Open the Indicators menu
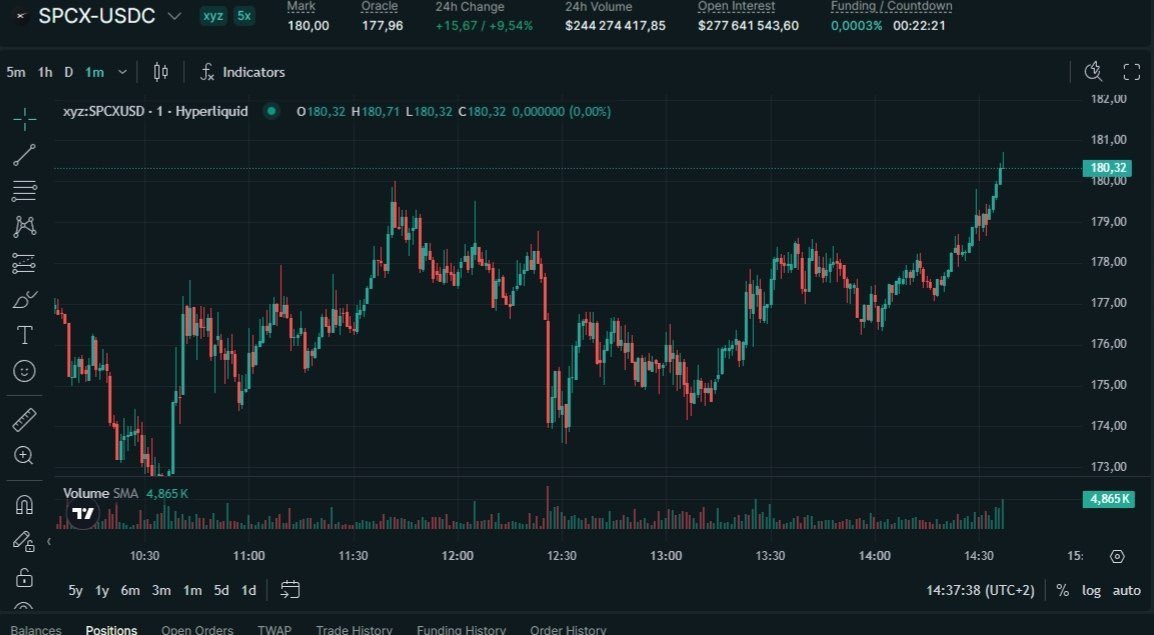Viewport: 1154px width, 635px height. click(x=243, y=72)
